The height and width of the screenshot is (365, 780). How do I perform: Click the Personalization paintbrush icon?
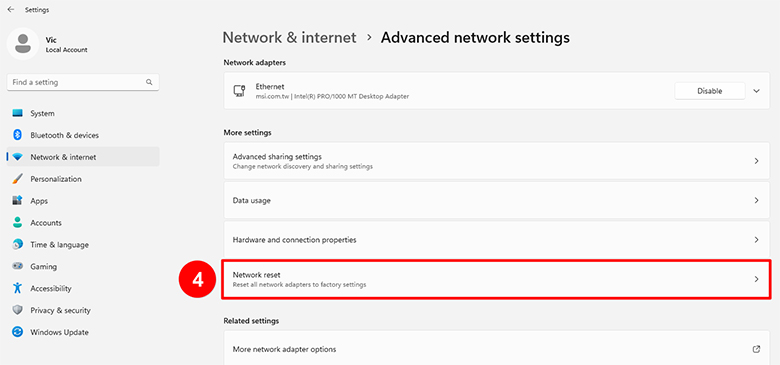[x=18, y=179]
